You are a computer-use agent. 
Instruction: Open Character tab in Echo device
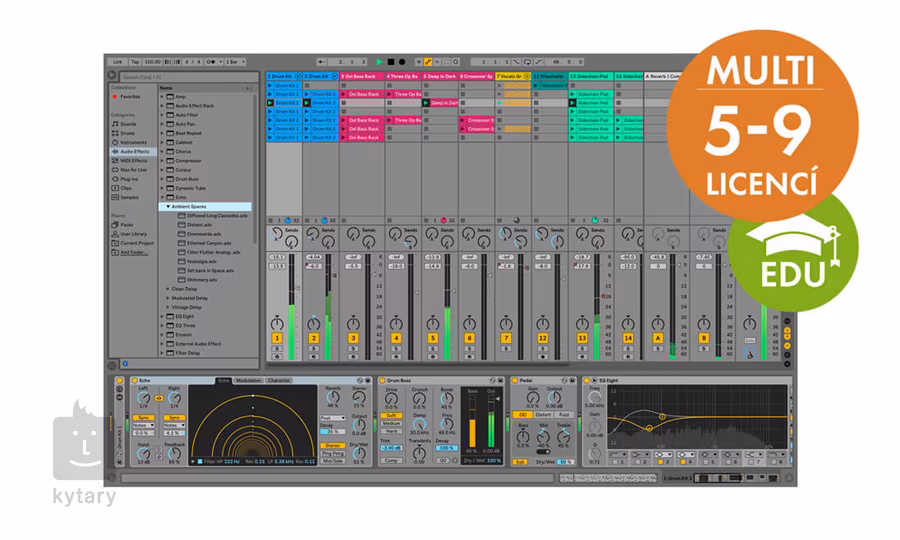tap(278, 381)
